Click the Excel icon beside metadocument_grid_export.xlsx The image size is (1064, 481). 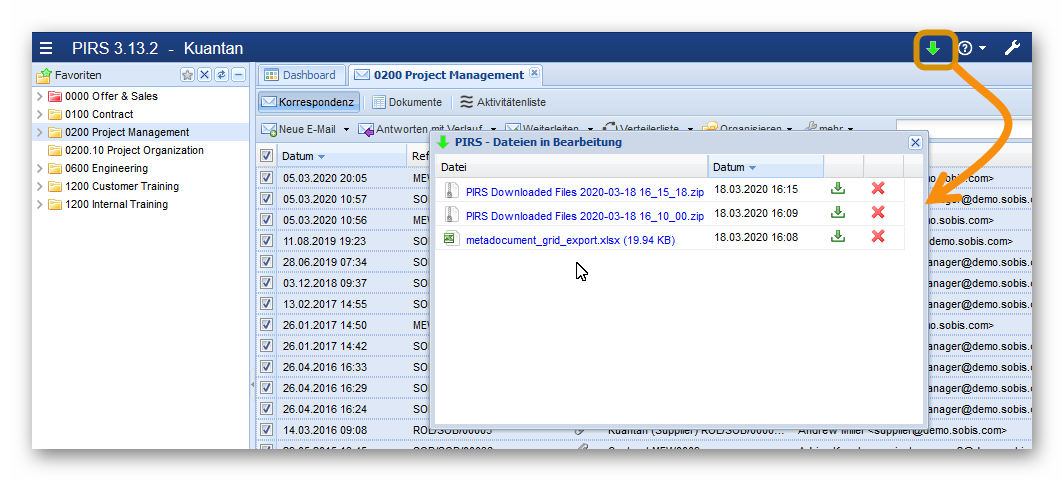pos(449,238)
